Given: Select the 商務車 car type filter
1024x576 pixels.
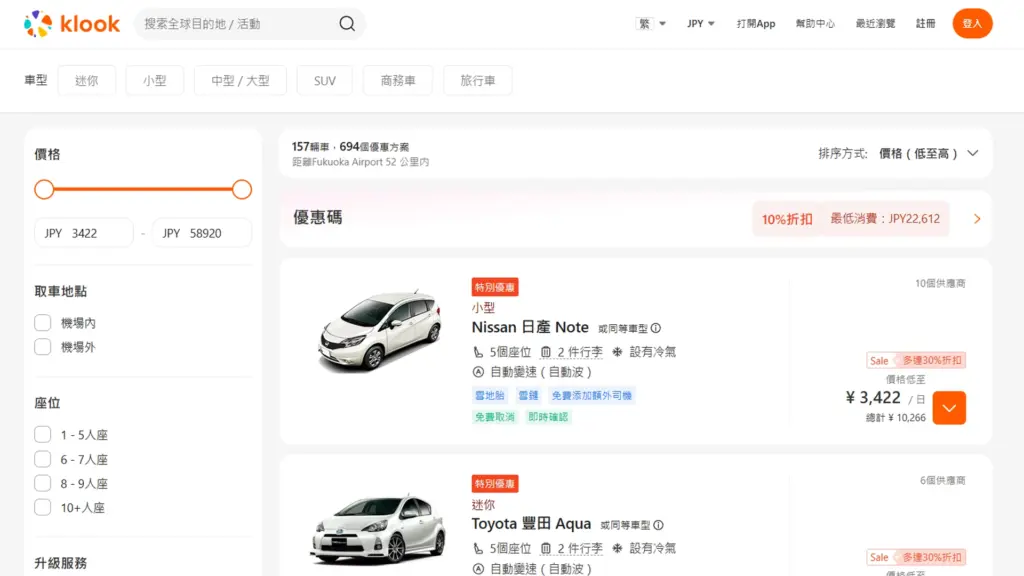Looking at the screenshot, I should [398, 80].
